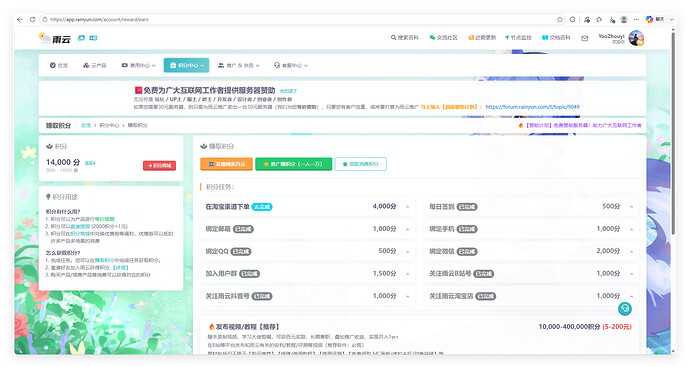Select the 云产品 navigation item
The height and width of the screenshot is (367, 690).
[x=95, y=65]
